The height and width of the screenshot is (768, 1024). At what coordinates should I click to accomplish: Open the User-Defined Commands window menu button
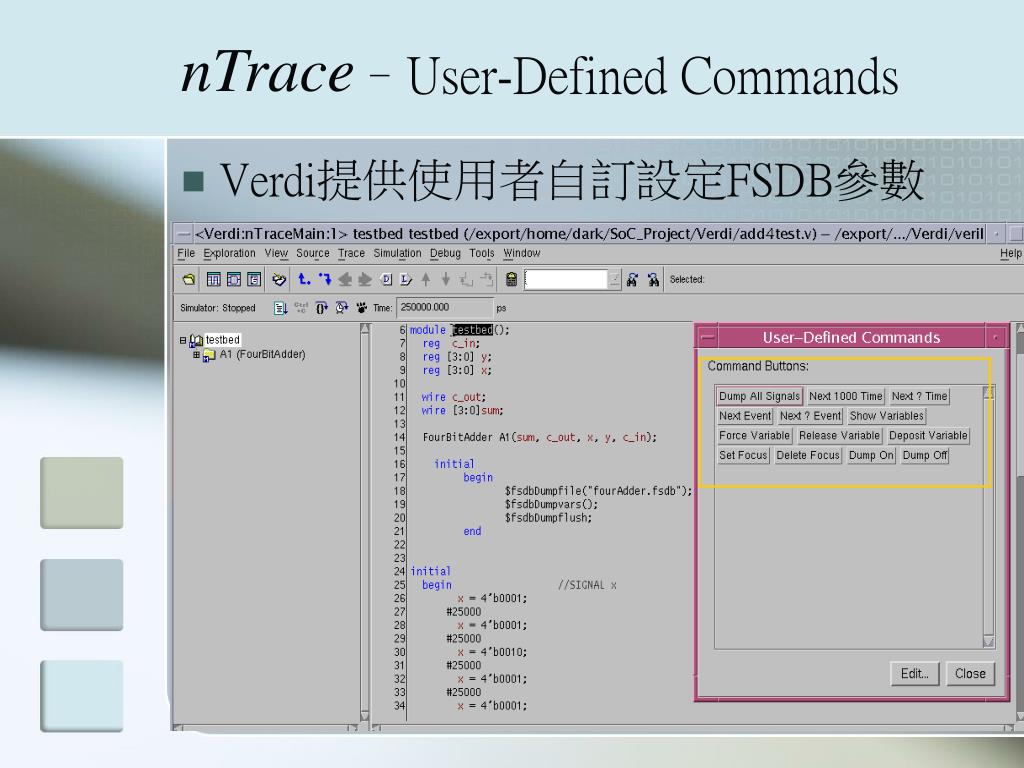708,338
